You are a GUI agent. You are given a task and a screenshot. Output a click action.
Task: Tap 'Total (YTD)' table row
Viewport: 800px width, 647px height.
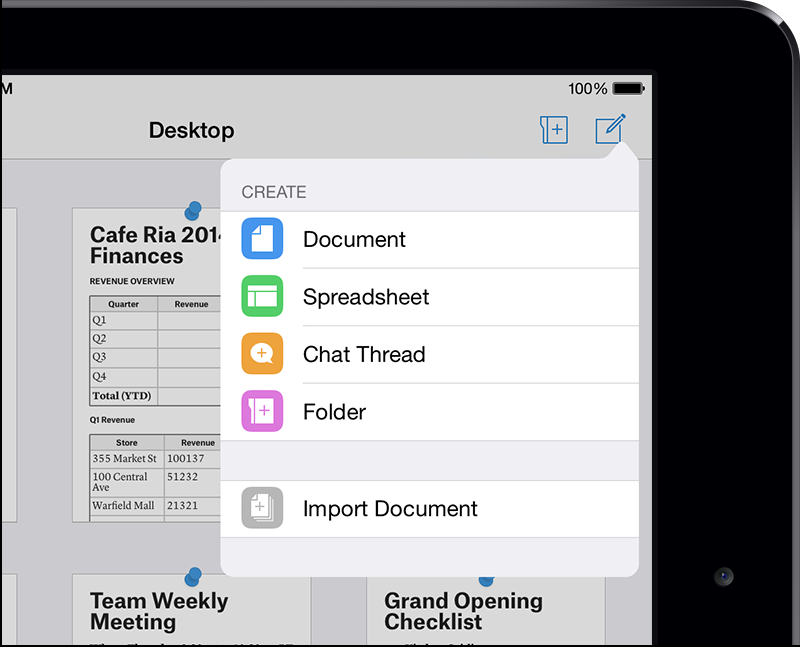point(155,396)
